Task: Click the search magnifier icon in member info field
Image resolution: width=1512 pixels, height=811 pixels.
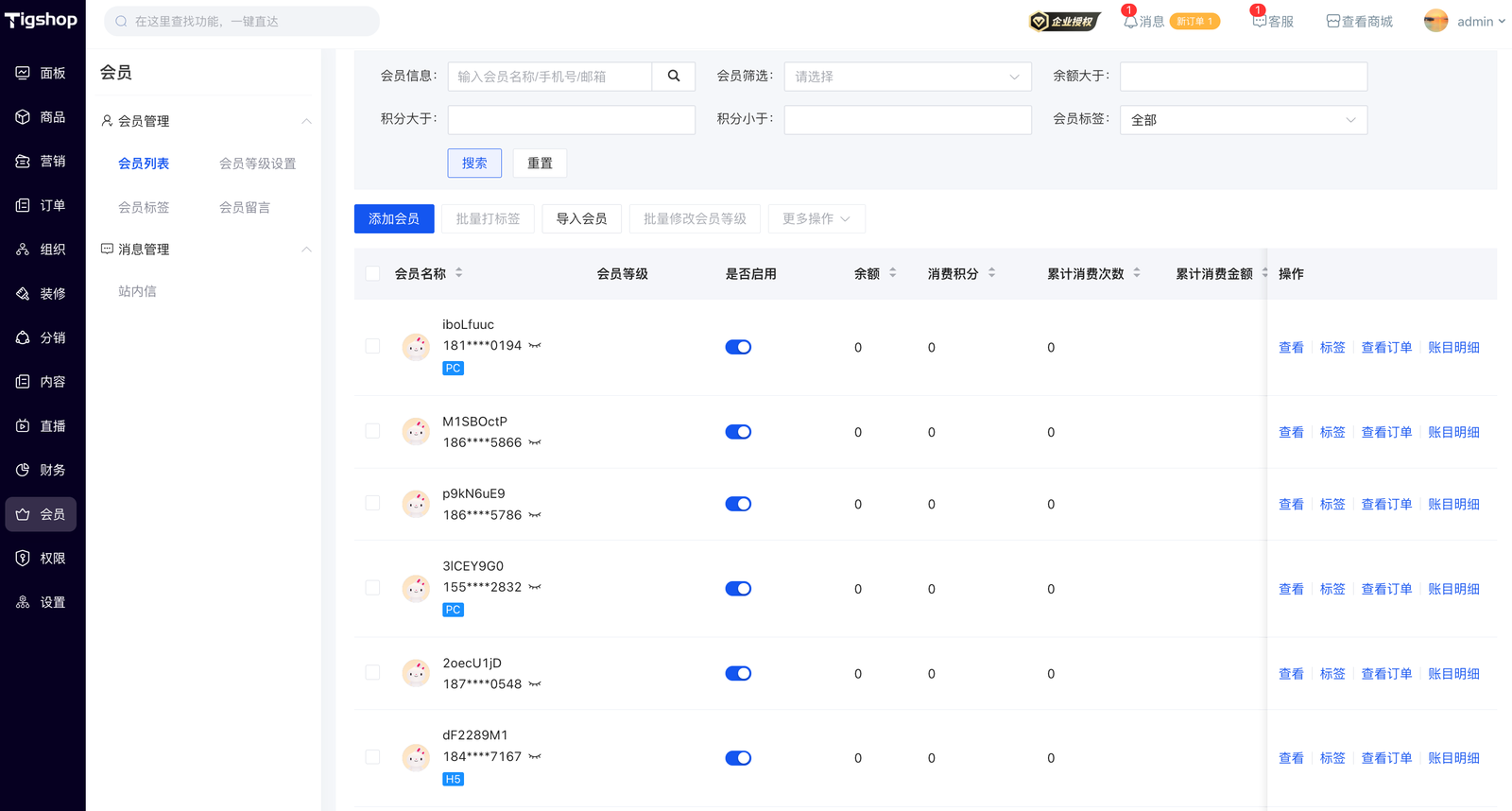Action: [673, 77]
